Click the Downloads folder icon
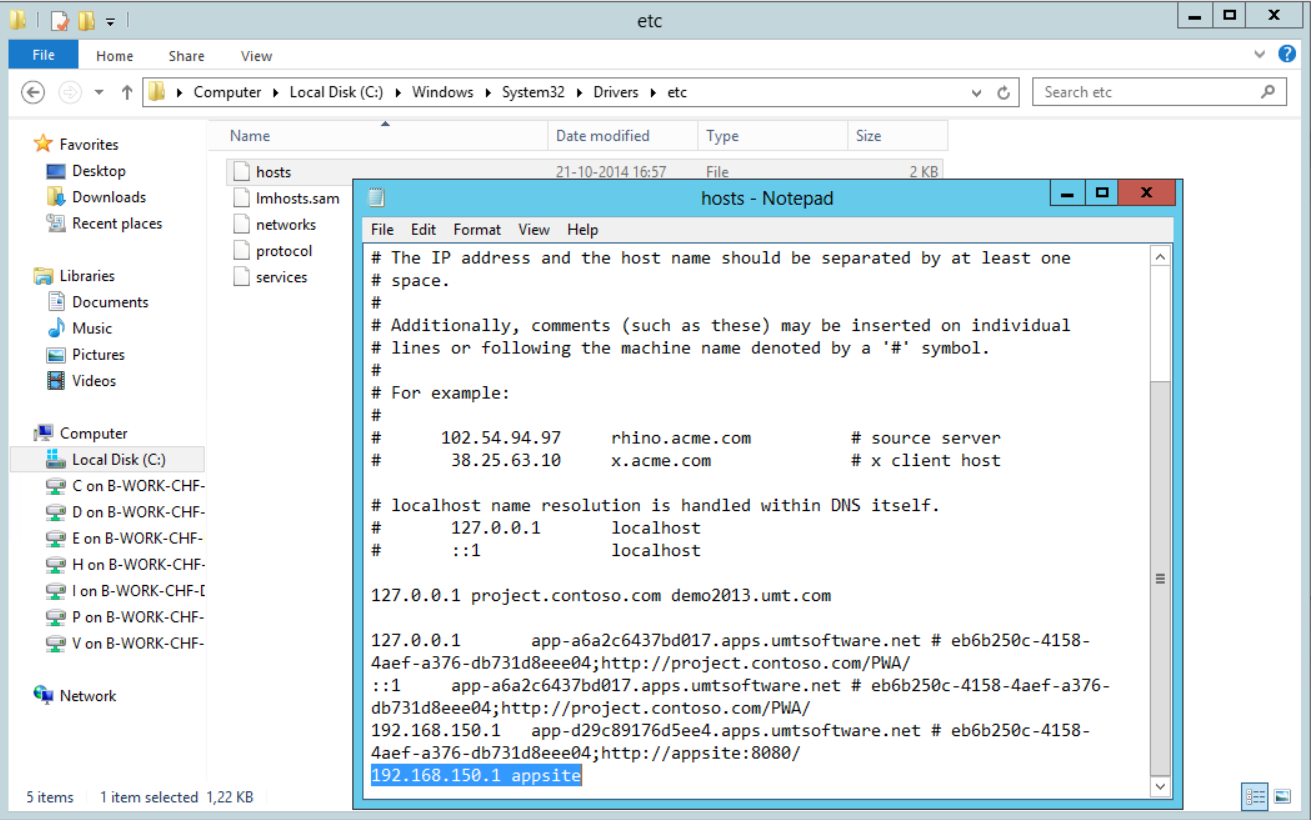Screen dimensions: 1311x820 [56, 197]
